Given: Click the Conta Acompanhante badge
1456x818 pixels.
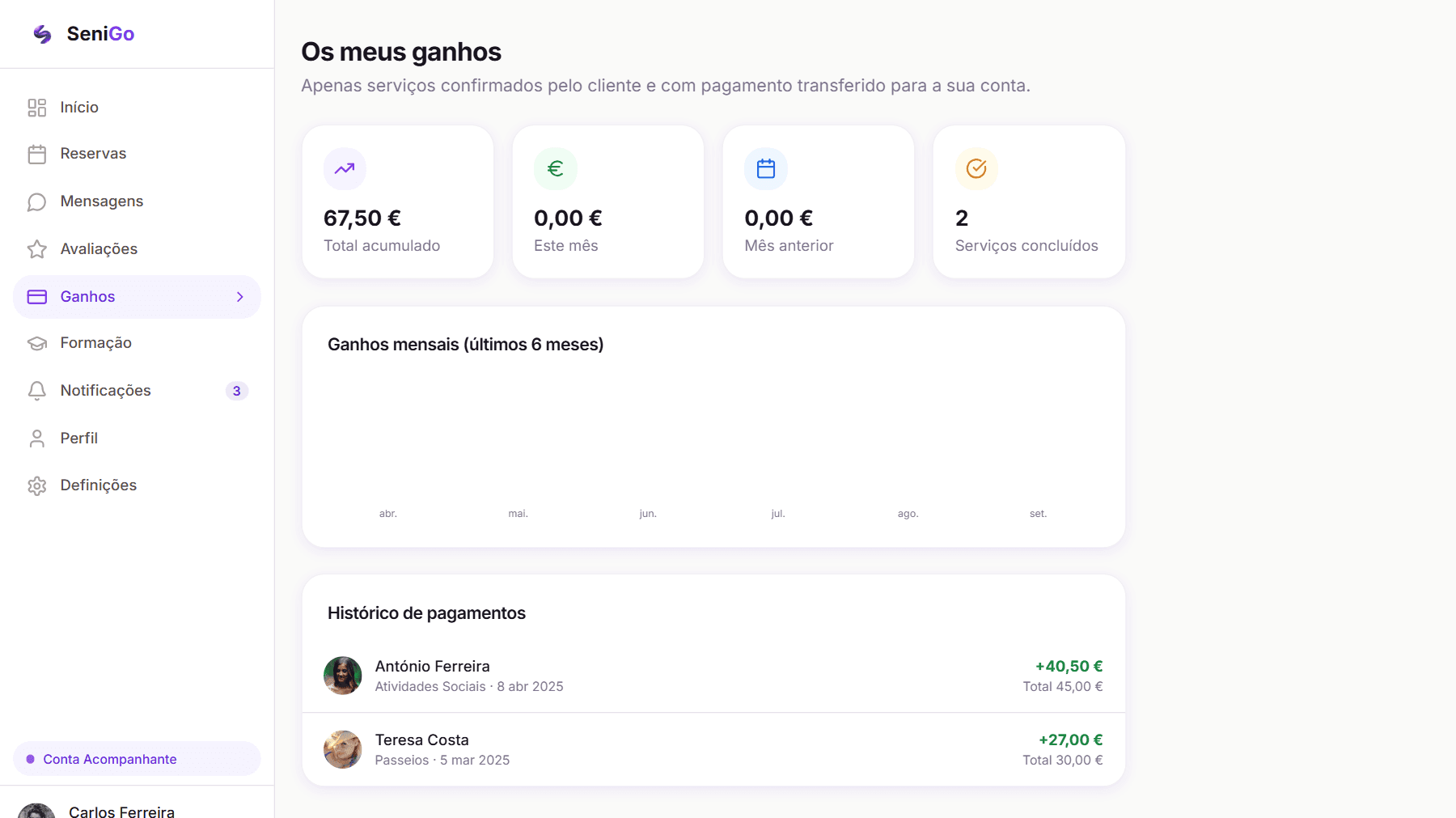Looking at the screenshot, I should pos(137,759).
